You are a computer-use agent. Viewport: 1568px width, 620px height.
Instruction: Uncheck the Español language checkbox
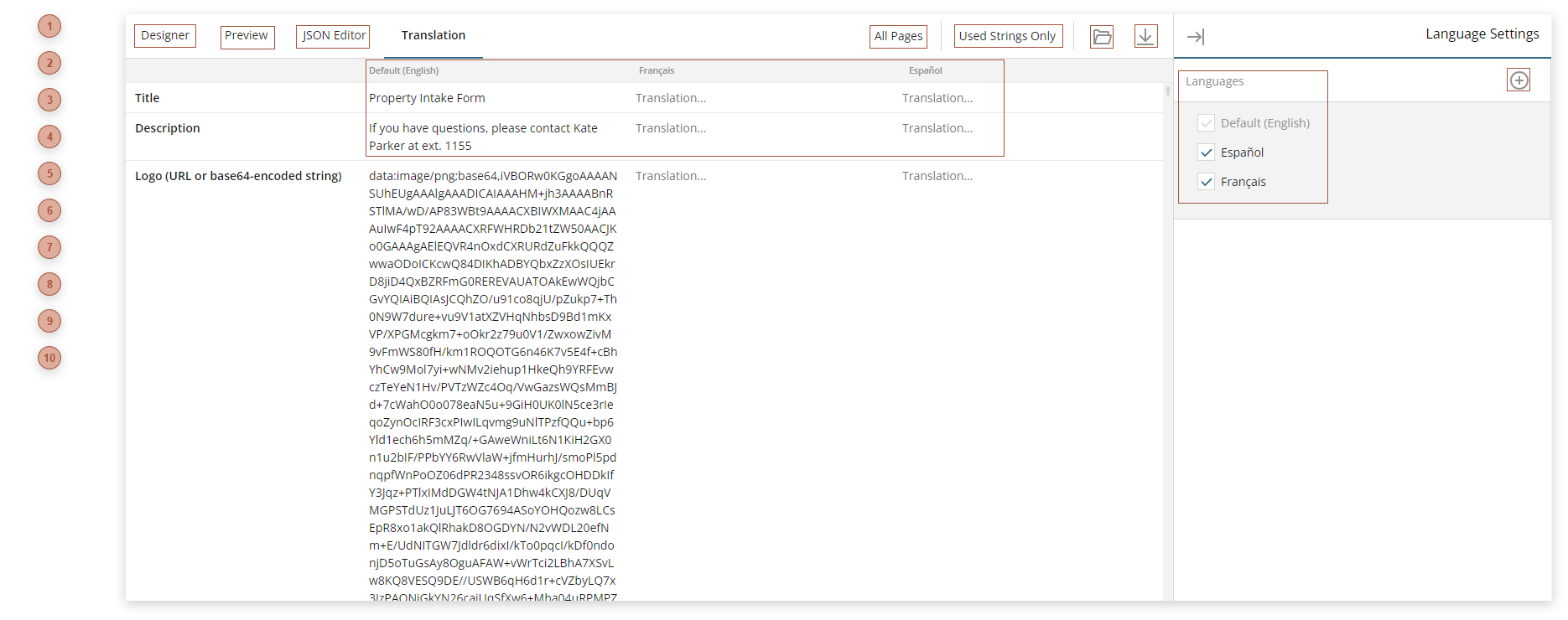(1207, 152)
